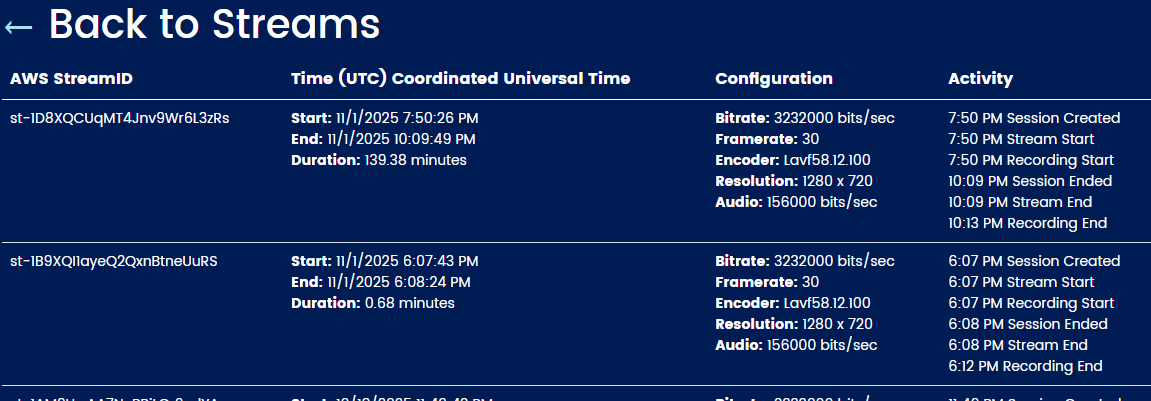Select stream ID st-1B9XQI1ayeQ2QxnBtneUuRS

point(114,261)
